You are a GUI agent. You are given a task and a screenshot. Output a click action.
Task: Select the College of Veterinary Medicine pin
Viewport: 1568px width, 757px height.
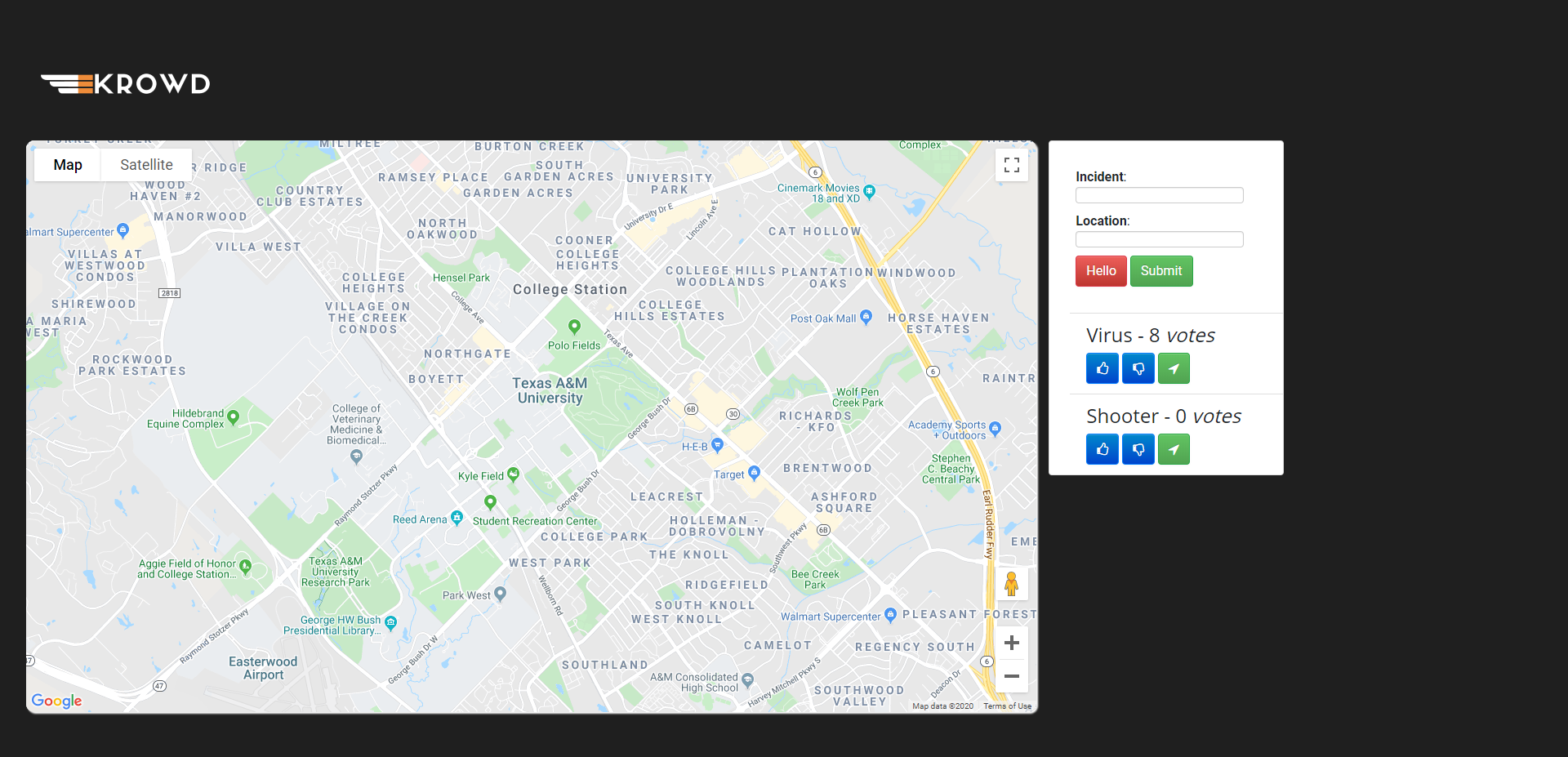pos(356,456)
